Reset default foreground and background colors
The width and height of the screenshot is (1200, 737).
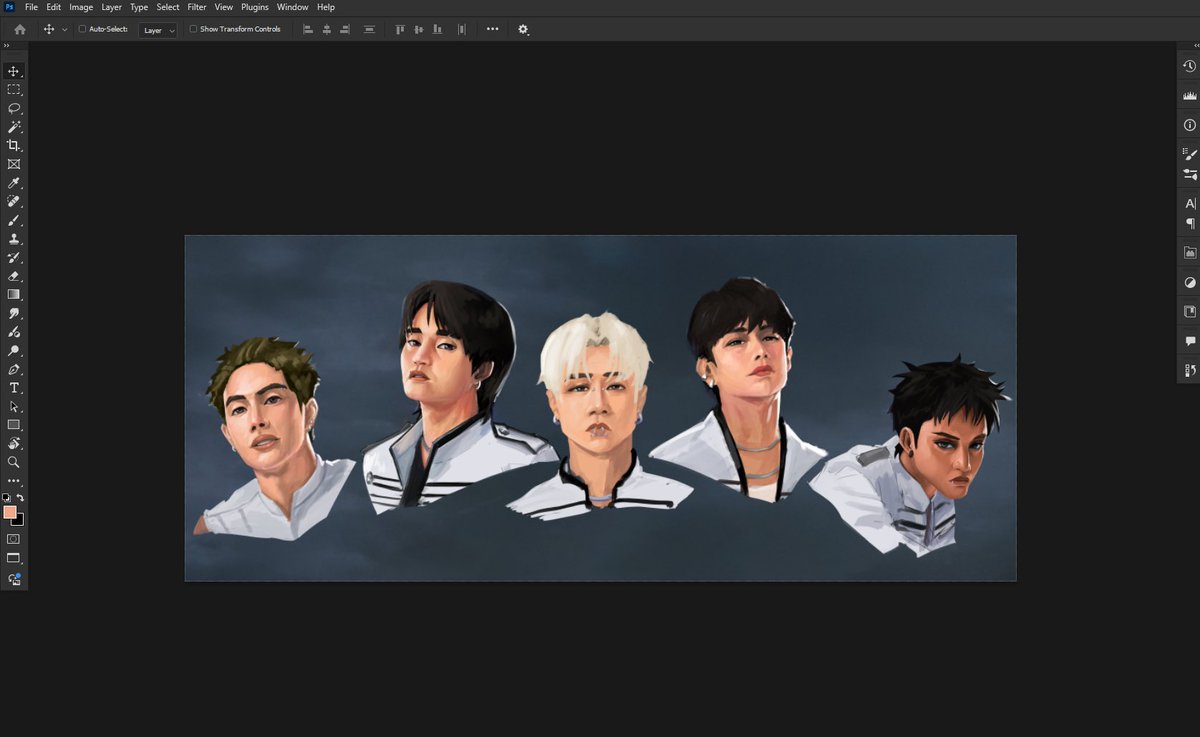coord(6,498)
